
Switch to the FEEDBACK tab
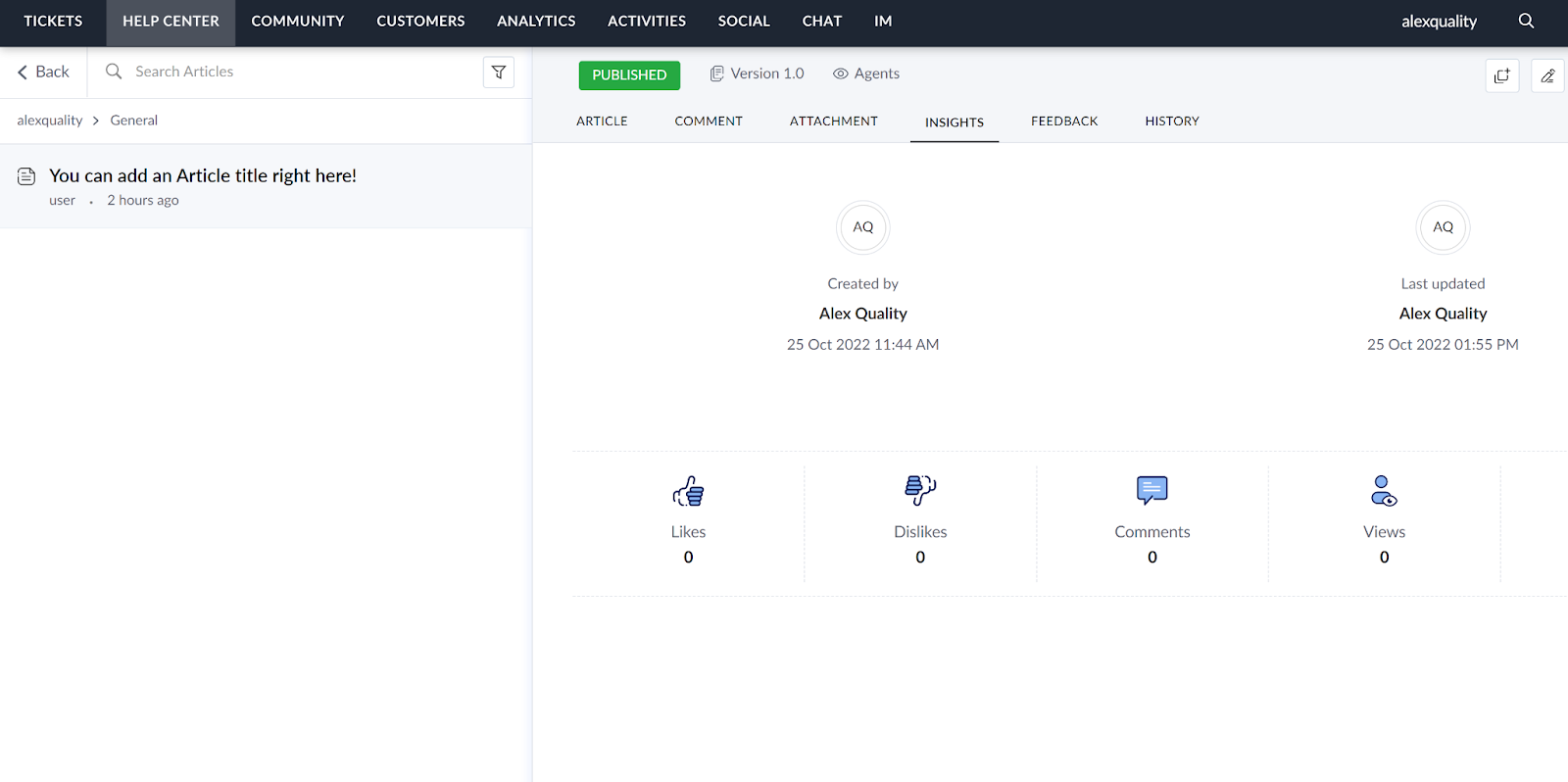(x=1063, y=122)
